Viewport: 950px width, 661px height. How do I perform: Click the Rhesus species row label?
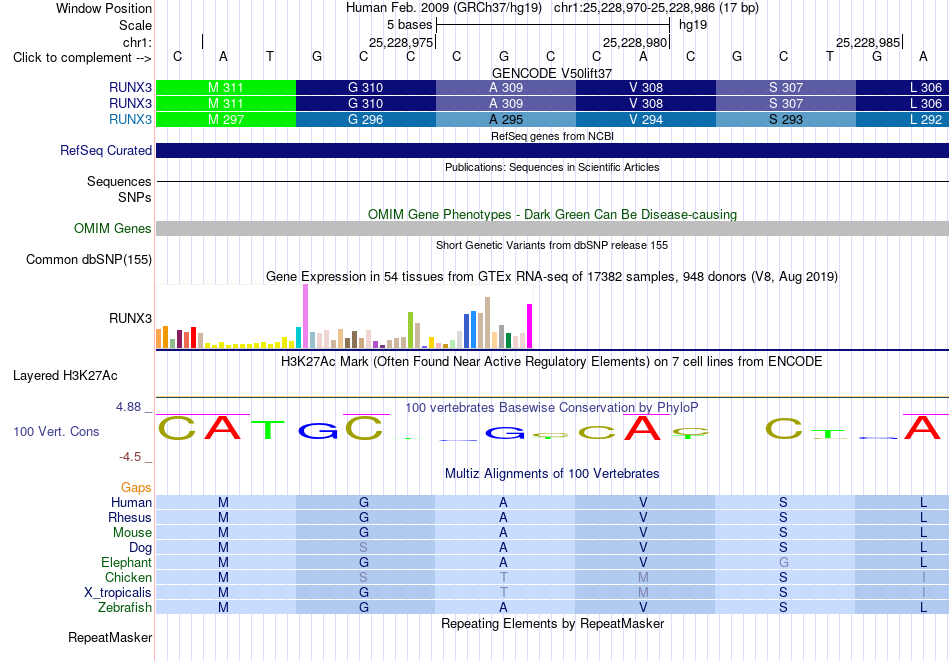click(x=130, y=517)
